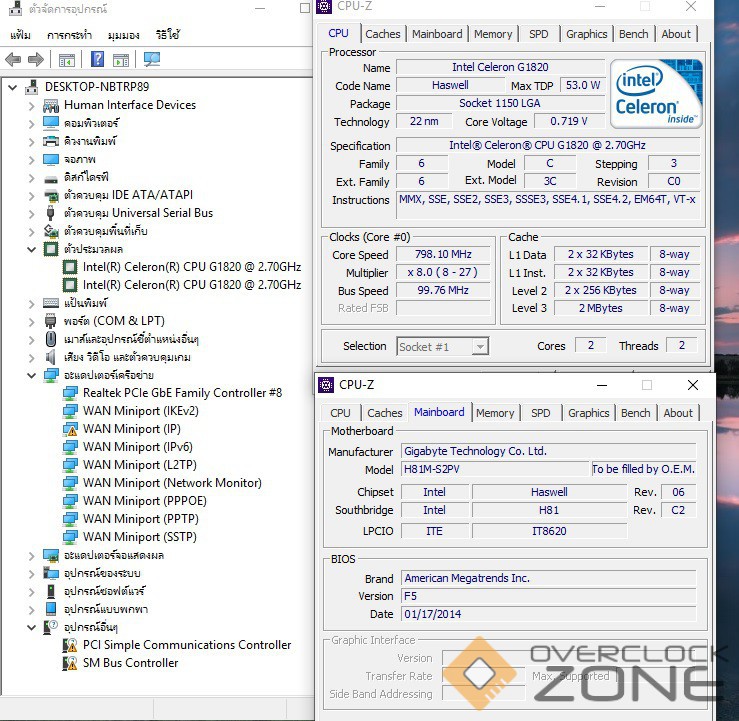Expand the Universal Serial Bus controllers node
This screenshot has height=721, width=739.
click(32, 213)
